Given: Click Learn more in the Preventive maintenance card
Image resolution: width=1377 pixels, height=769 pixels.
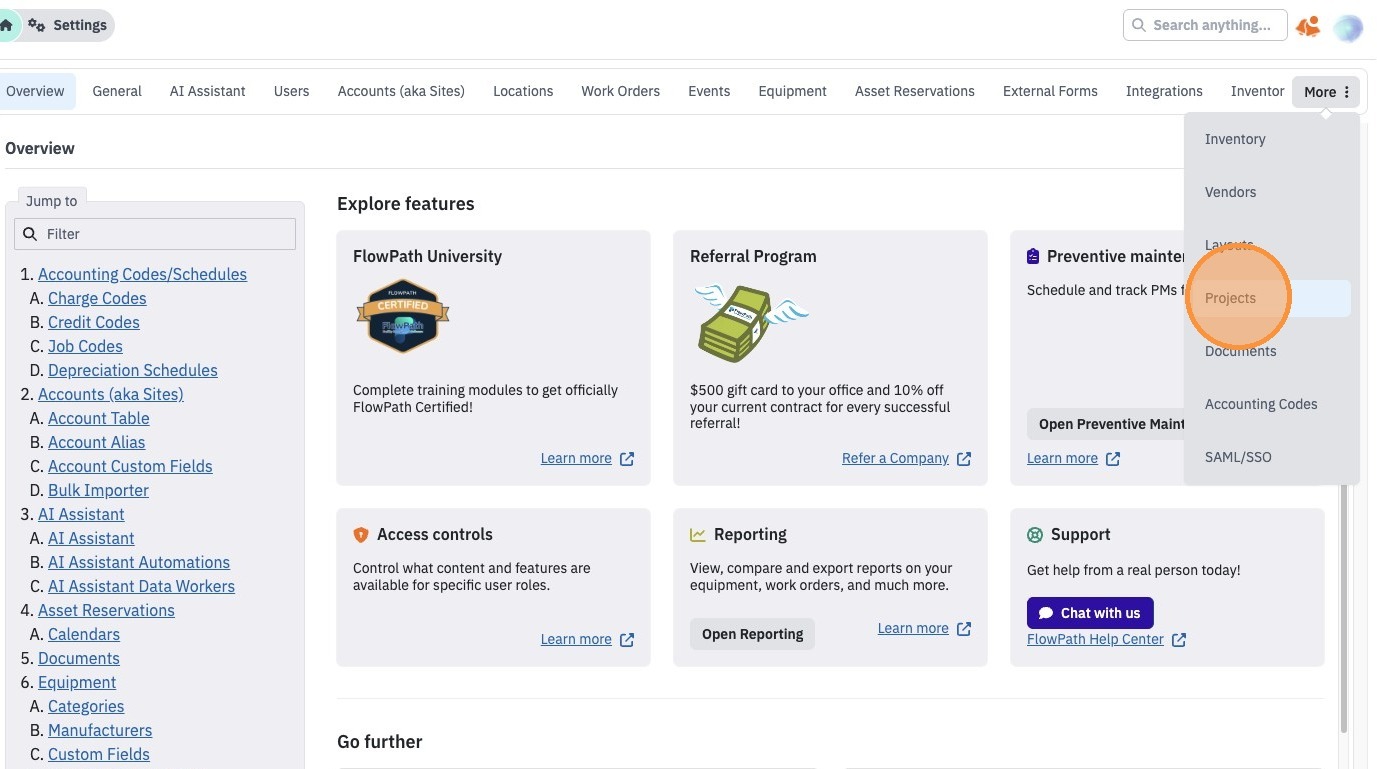Looking at the screenshot, I should click(1062, 458).
